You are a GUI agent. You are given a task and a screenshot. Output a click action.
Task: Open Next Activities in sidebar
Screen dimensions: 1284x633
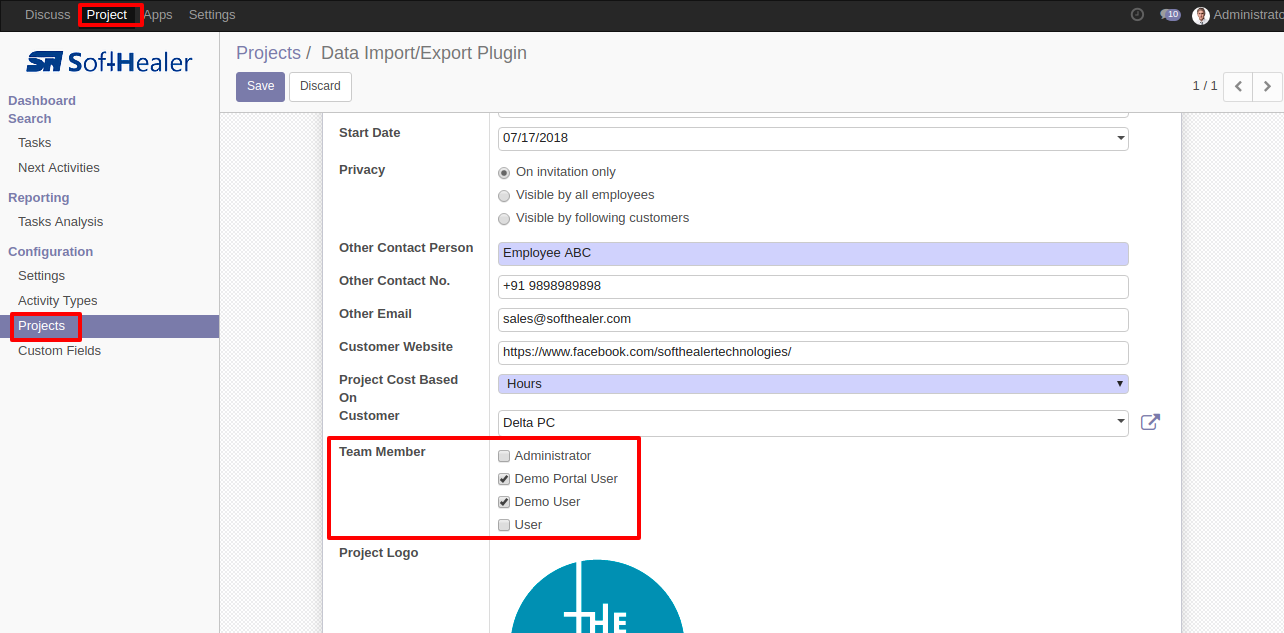click(59, 168)
